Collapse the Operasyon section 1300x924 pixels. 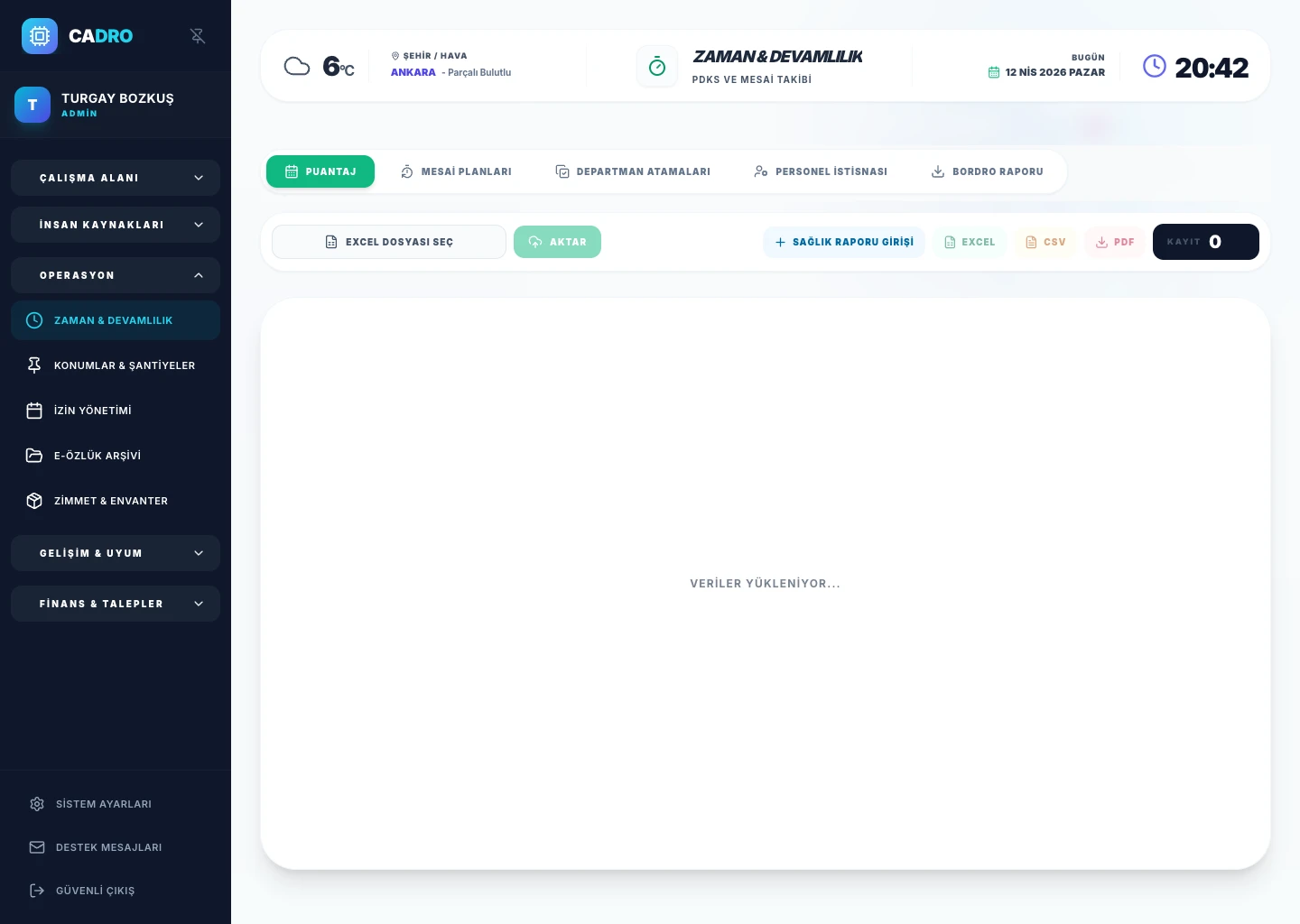pos(116,275)
